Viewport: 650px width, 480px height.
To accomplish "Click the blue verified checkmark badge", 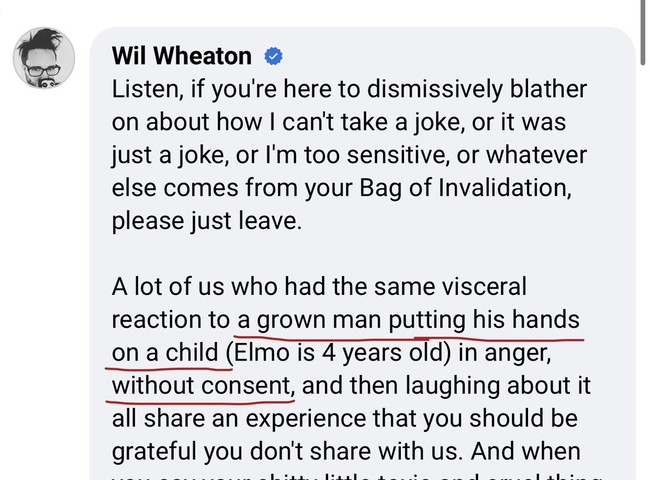I will 274,56.
